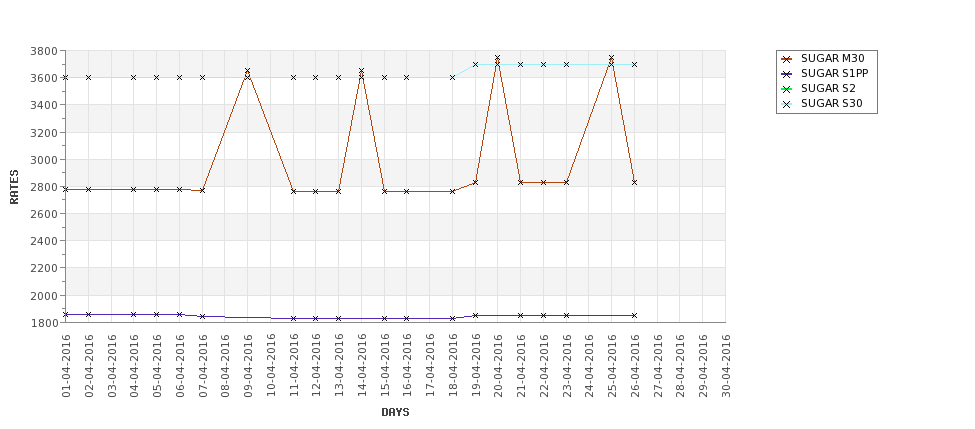This screenshot has width=975, height=429.
Task: Click the 2400 y-axis tick label
Action: pos(44,241)
